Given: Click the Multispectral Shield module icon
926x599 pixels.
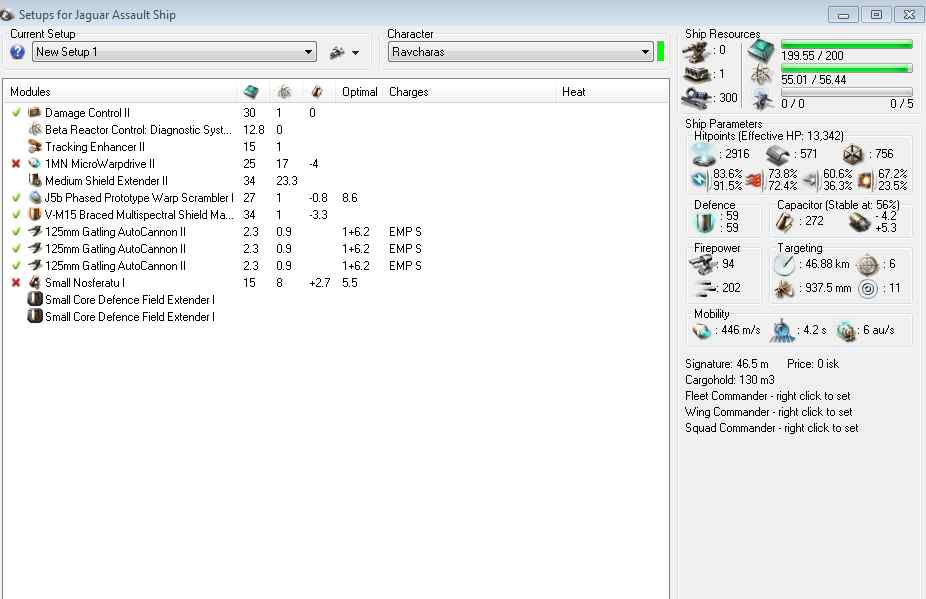Looking at the screenshot, I should click(35, 214).
